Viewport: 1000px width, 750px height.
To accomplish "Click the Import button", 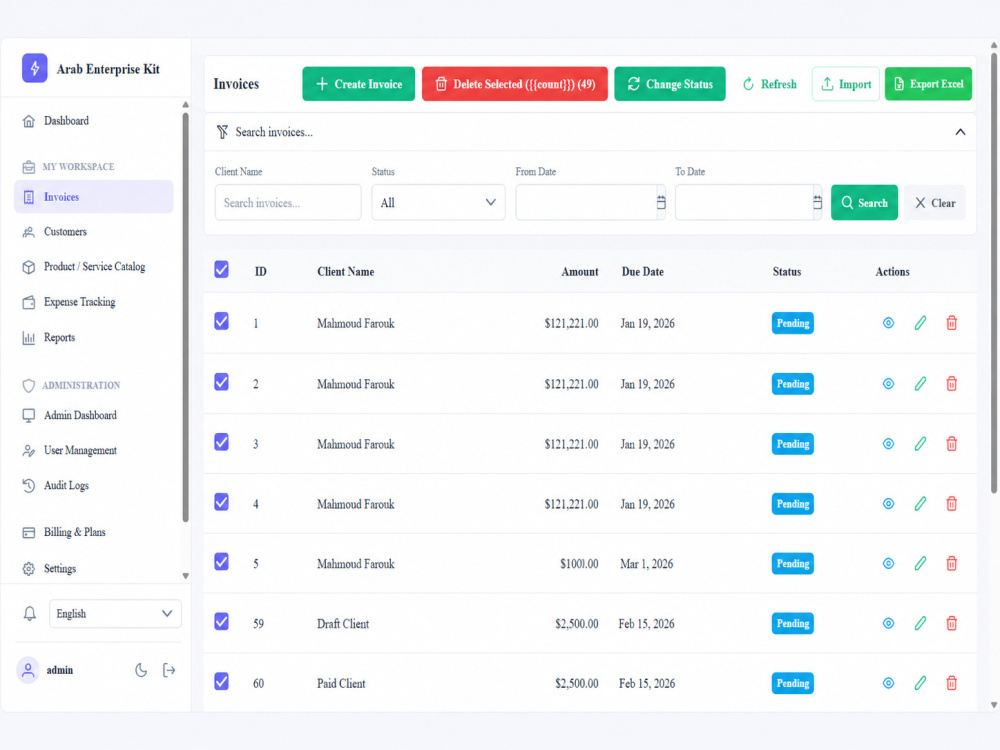I will pos(846,84).
